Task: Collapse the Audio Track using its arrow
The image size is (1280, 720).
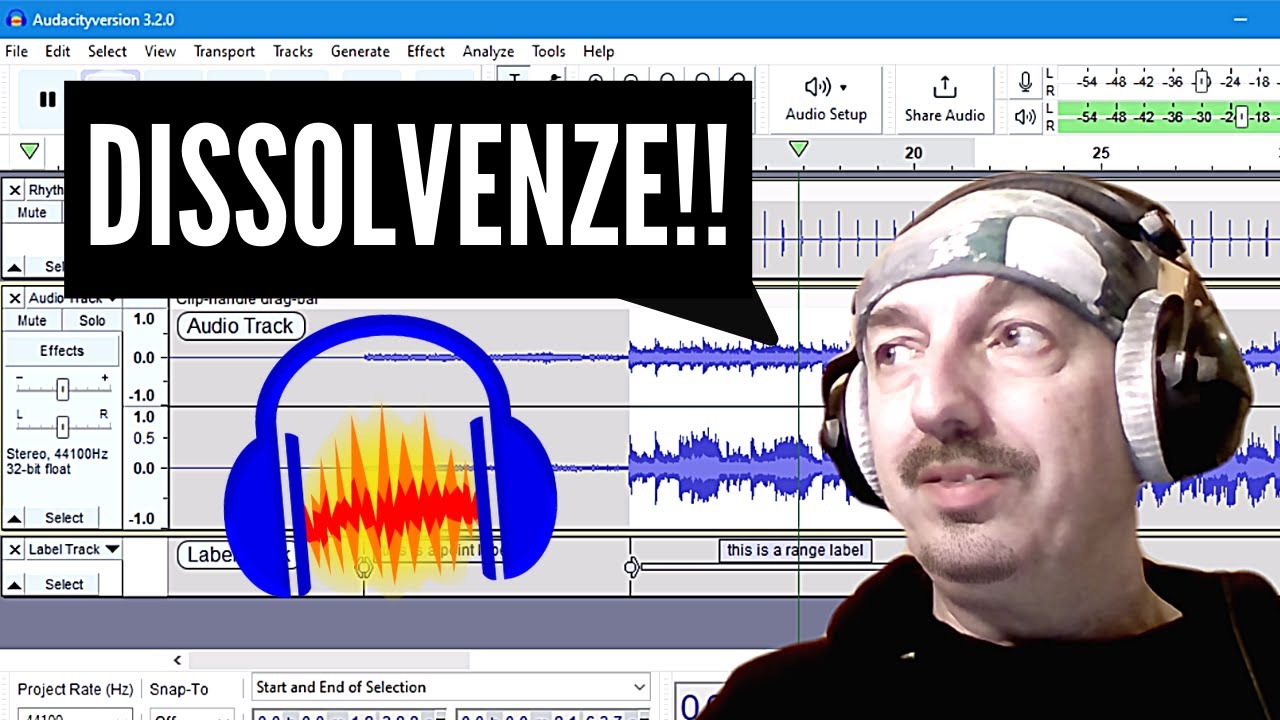Action: tap(15, 518)
